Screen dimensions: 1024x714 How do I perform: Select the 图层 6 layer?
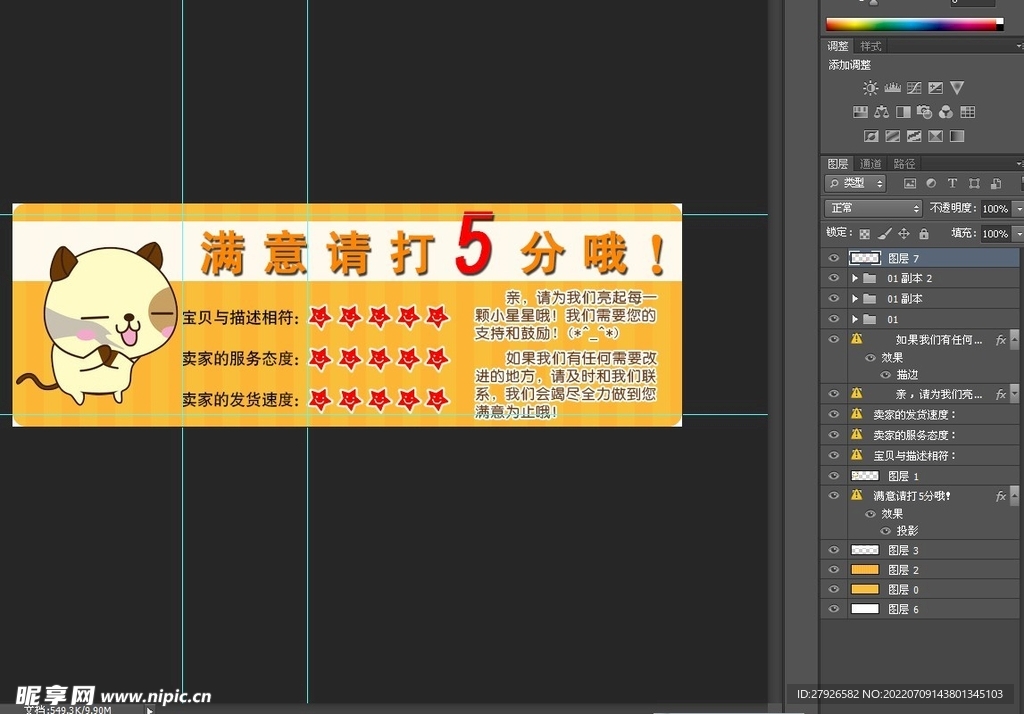point(920,609)
